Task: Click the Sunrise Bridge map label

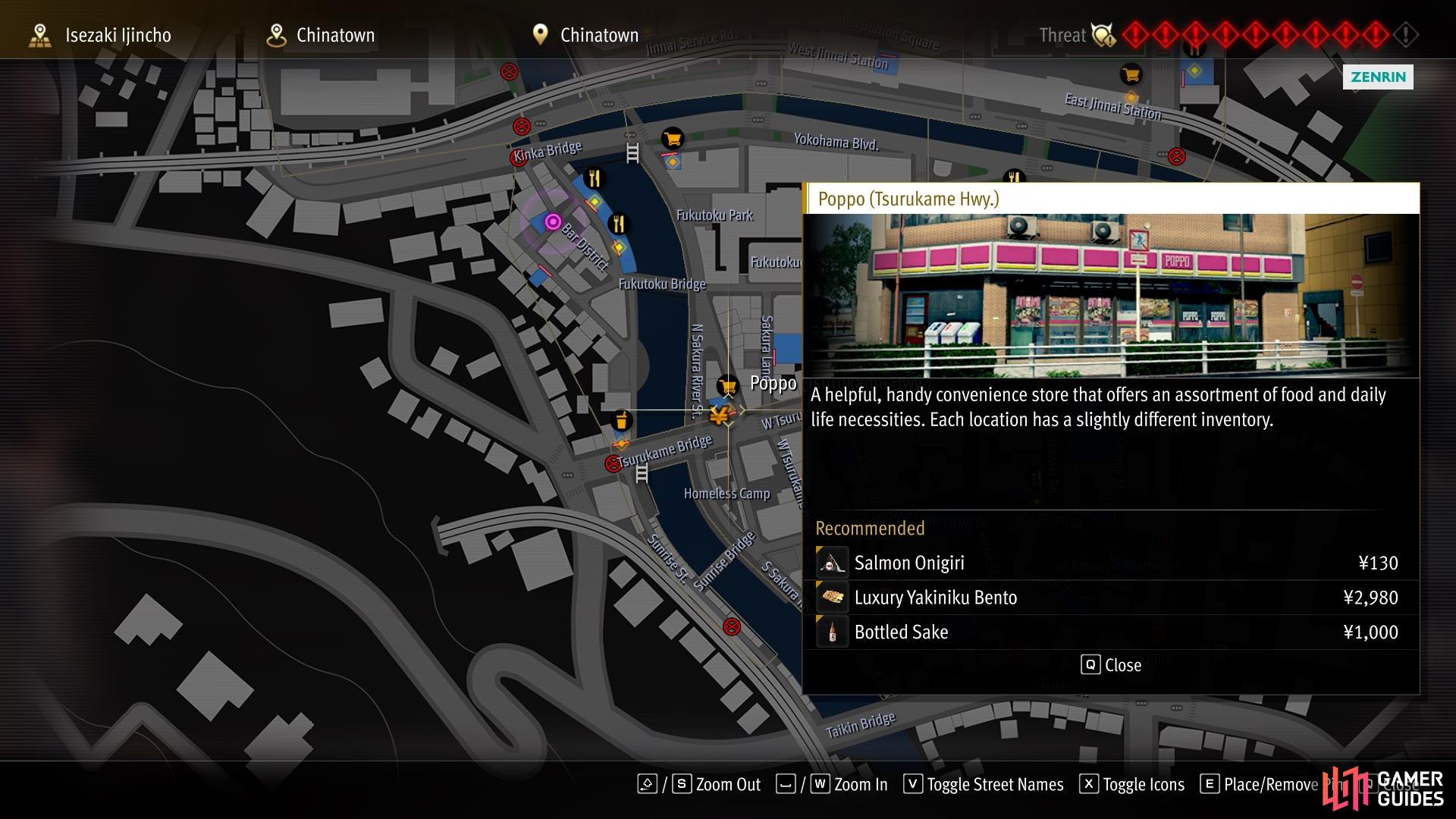Action: pyautogui.click(x=725, y=561)
